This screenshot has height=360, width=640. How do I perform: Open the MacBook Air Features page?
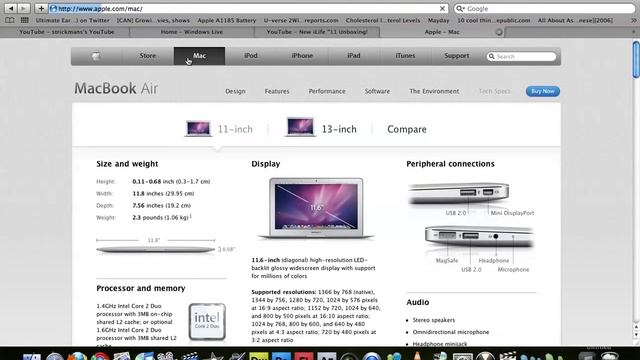coord(277,91)
